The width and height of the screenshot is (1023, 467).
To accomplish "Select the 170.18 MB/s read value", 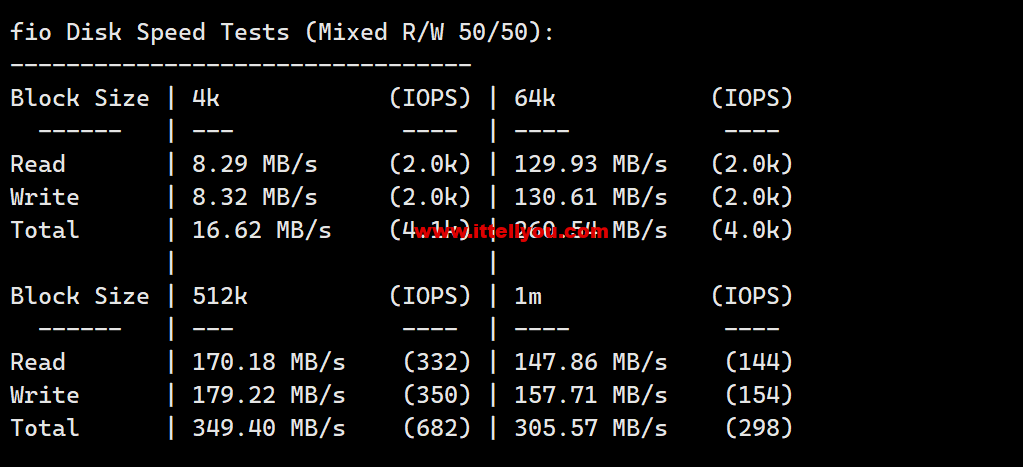I will [x=269, y=363].
